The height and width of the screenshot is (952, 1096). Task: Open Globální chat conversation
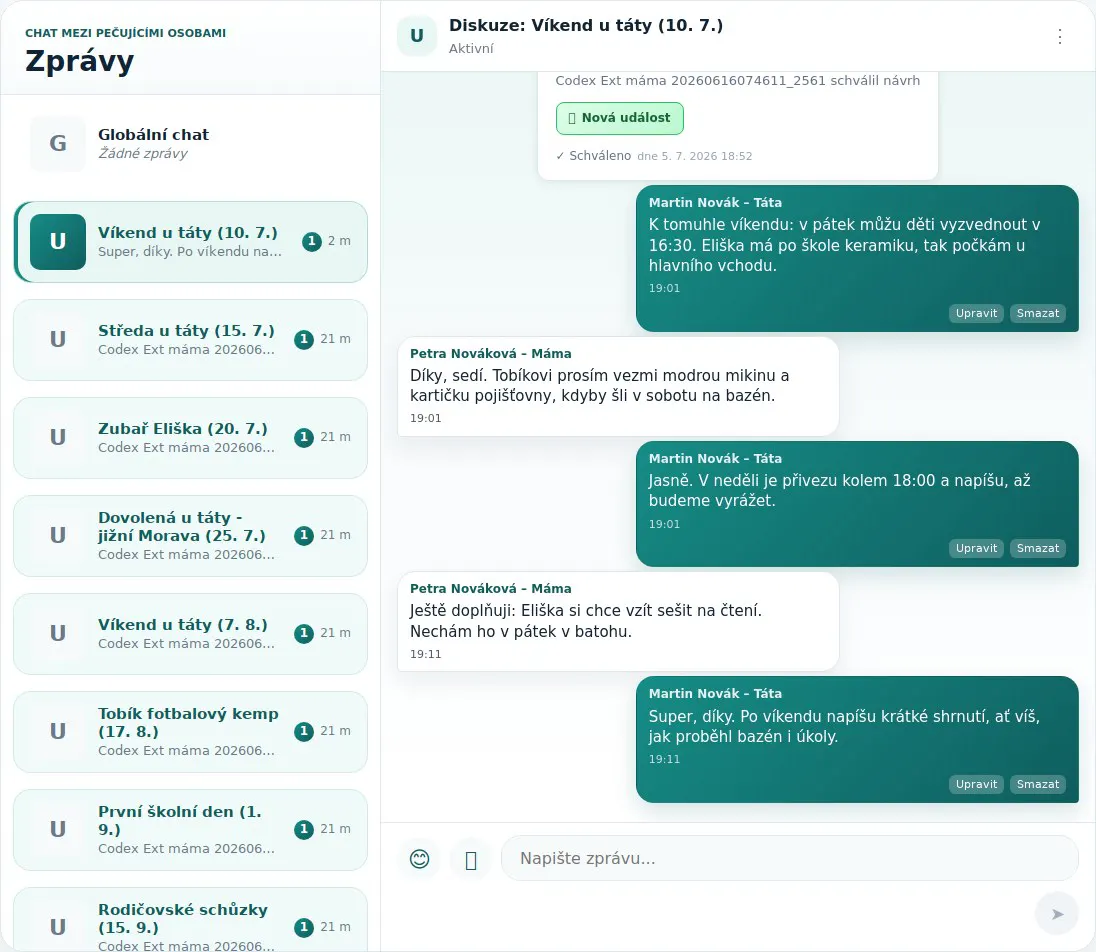[x=191, y=144]
